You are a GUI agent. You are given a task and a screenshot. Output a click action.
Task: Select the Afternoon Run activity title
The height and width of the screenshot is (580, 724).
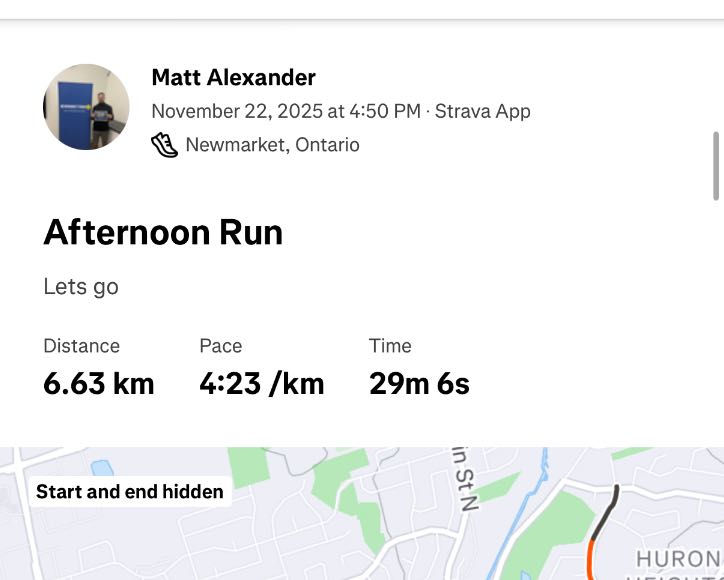[163, 233]
